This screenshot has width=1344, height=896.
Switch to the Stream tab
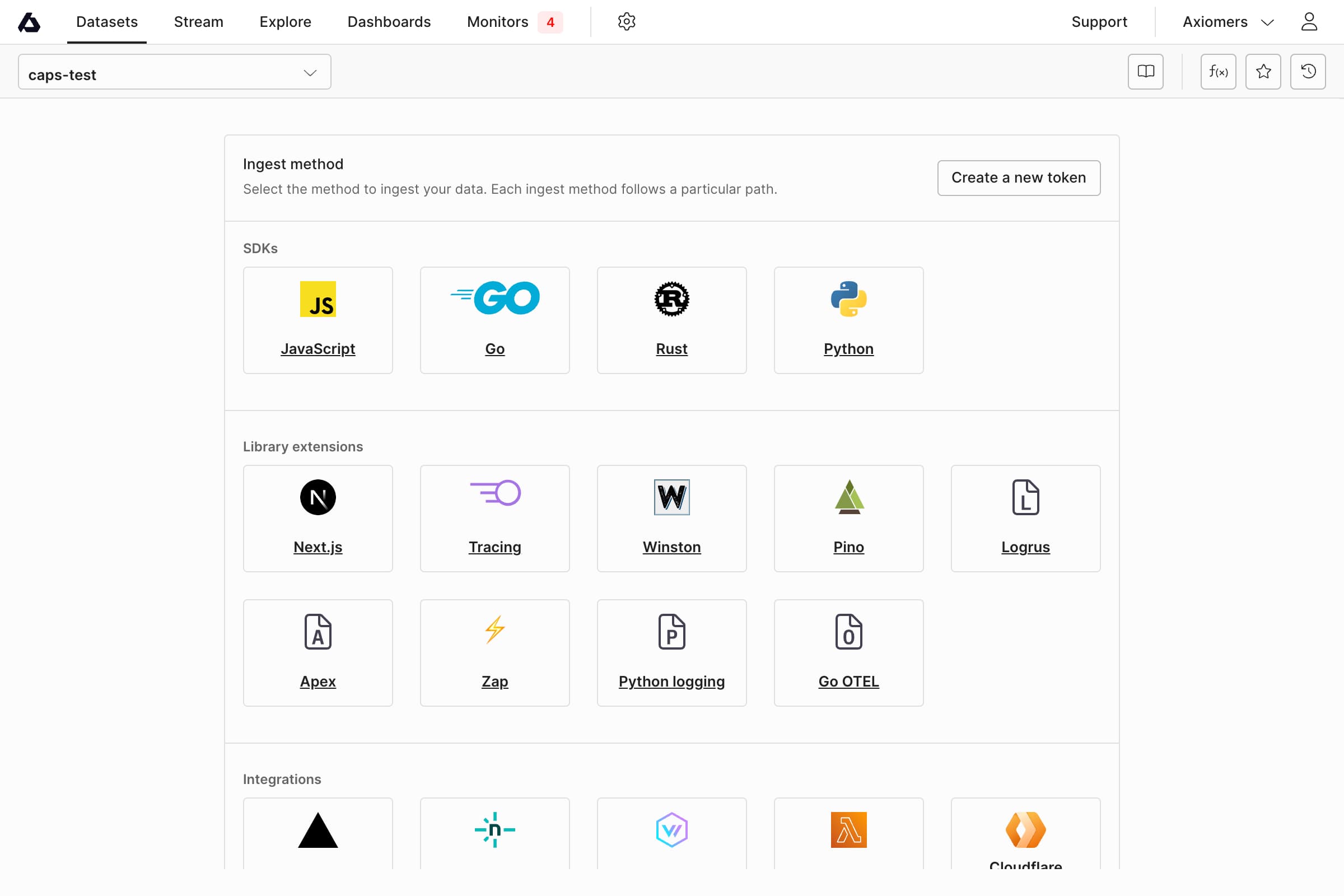198,22
